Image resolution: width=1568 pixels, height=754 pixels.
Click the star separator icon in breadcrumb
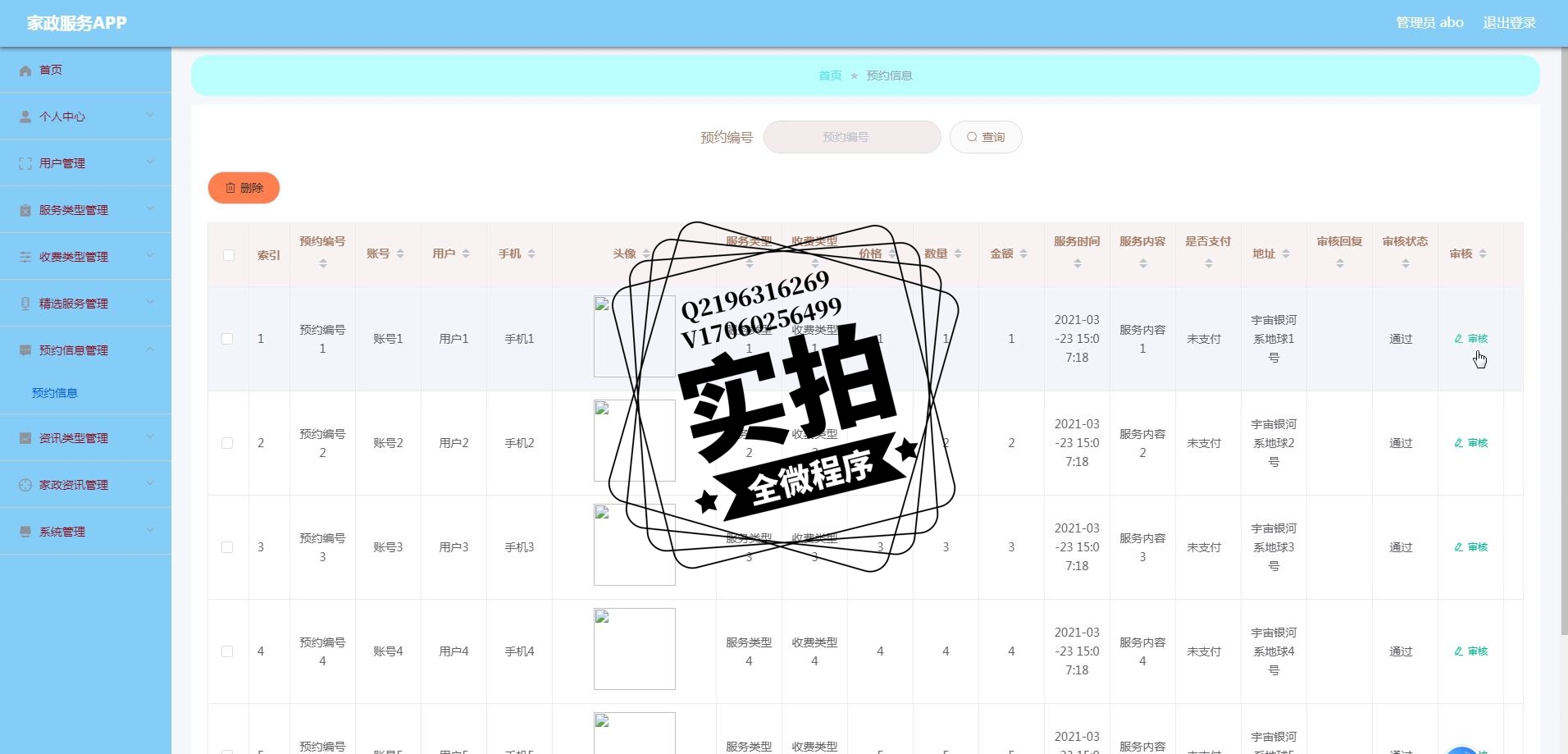(854, 75)
